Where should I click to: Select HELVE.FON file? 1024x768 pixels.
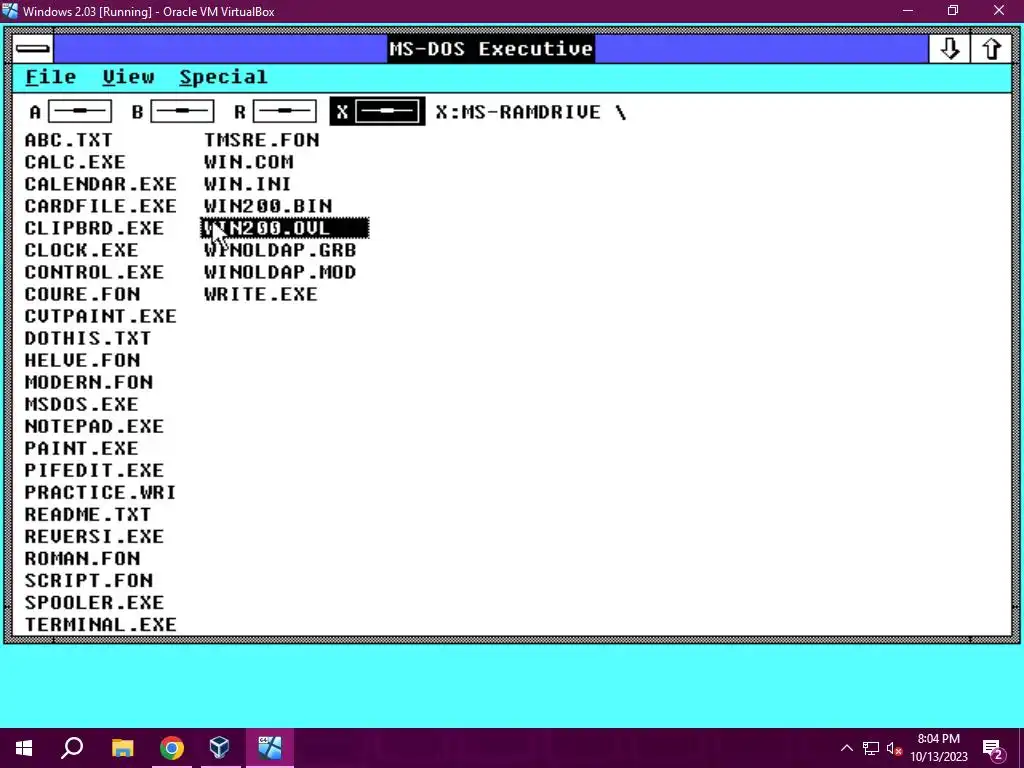click(x=82, y=360)
